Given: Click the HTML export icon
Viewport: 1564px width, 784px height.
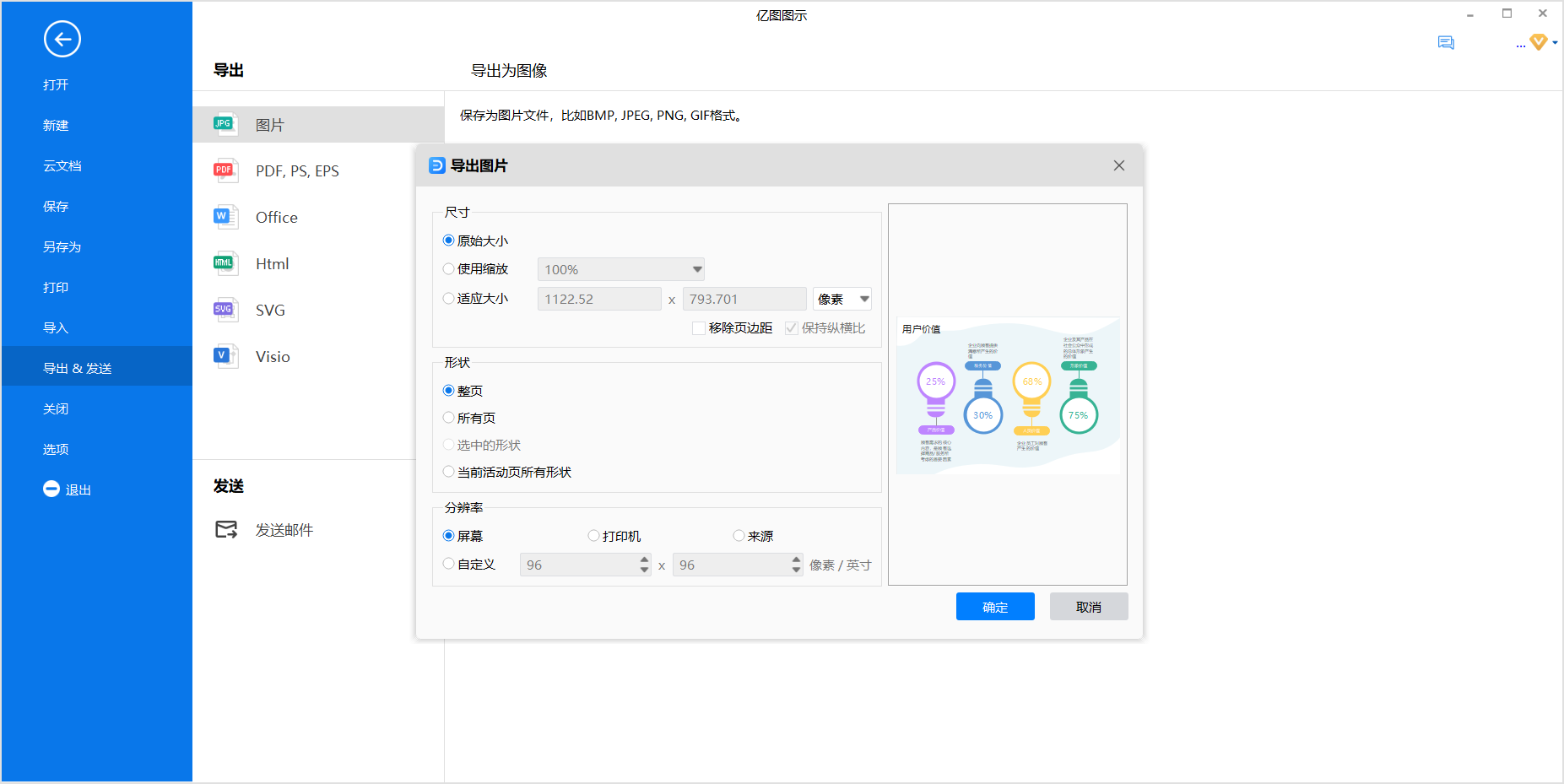Looking at the screenshot, I should pyautogui.click(x=225, y=264).
